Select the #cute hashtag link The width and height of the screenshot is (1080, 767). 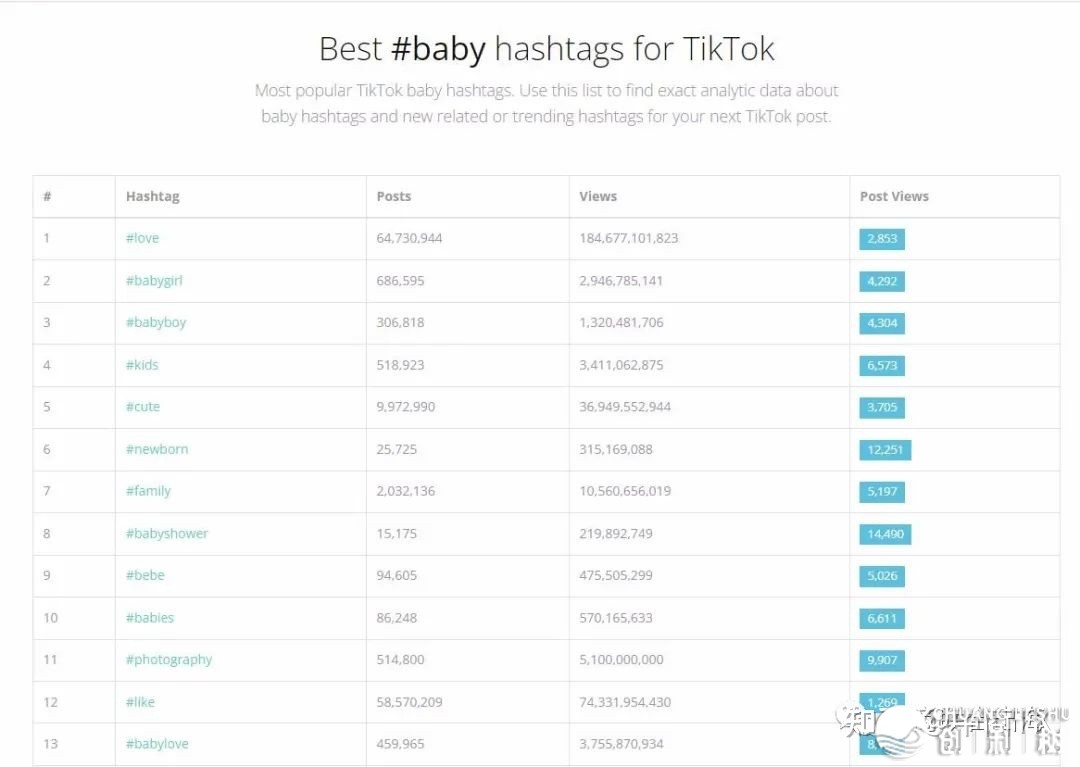[143, 407]
